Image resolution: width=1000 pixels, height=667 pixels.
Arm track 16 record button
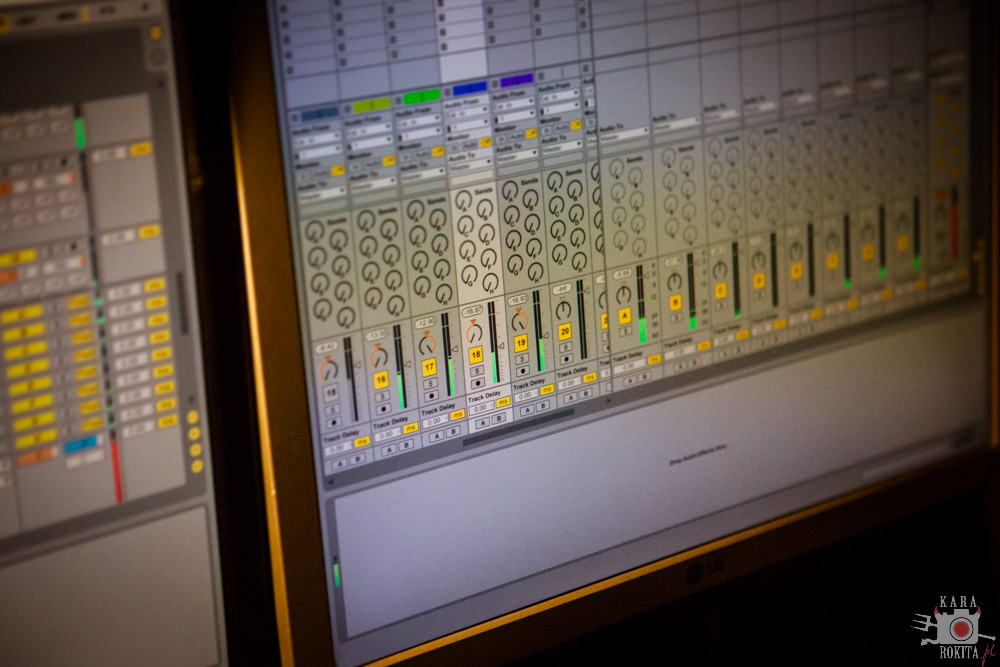tap(383, 409)
